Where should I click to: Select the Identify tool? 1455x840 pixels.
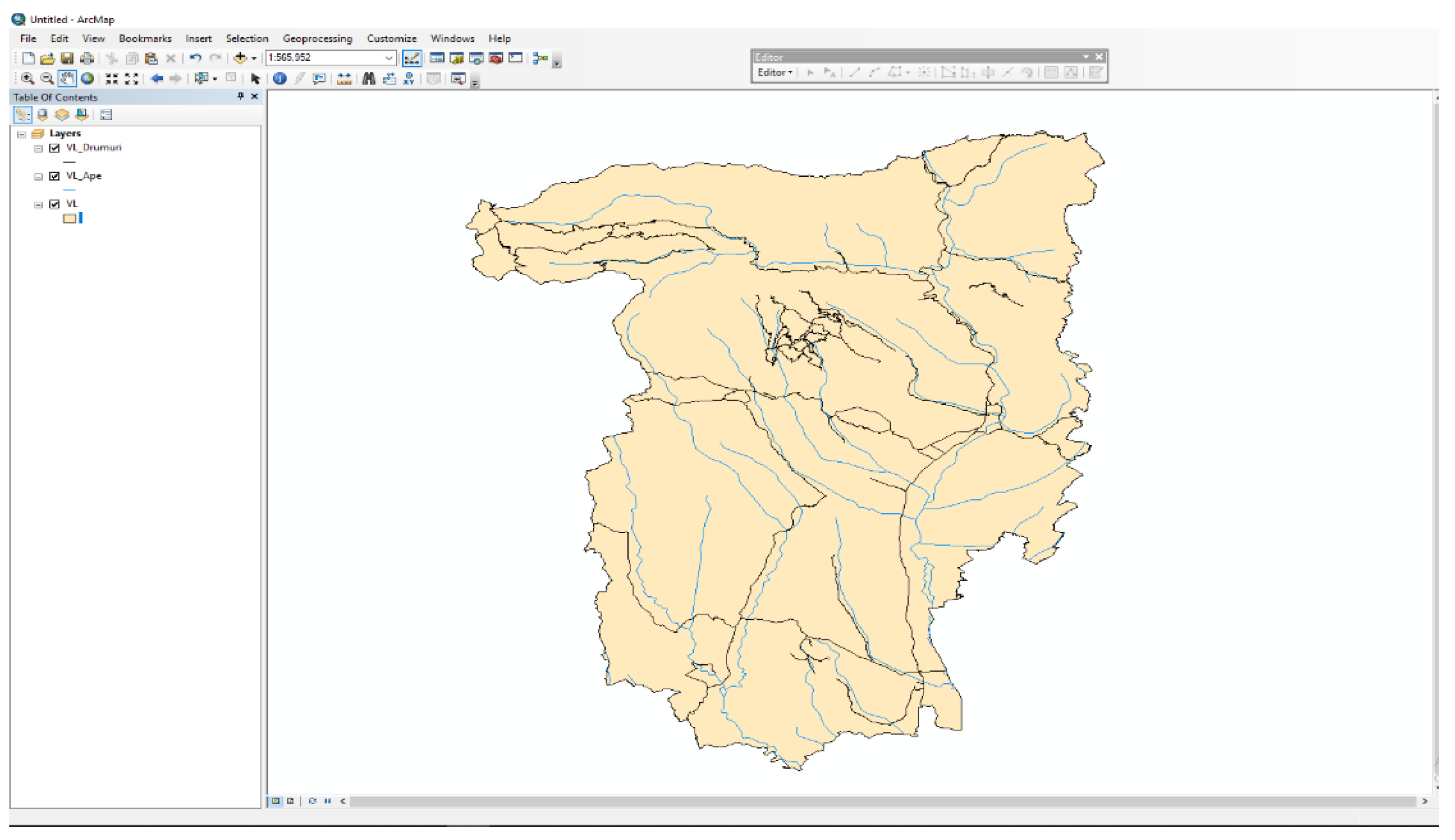[280, 78]
